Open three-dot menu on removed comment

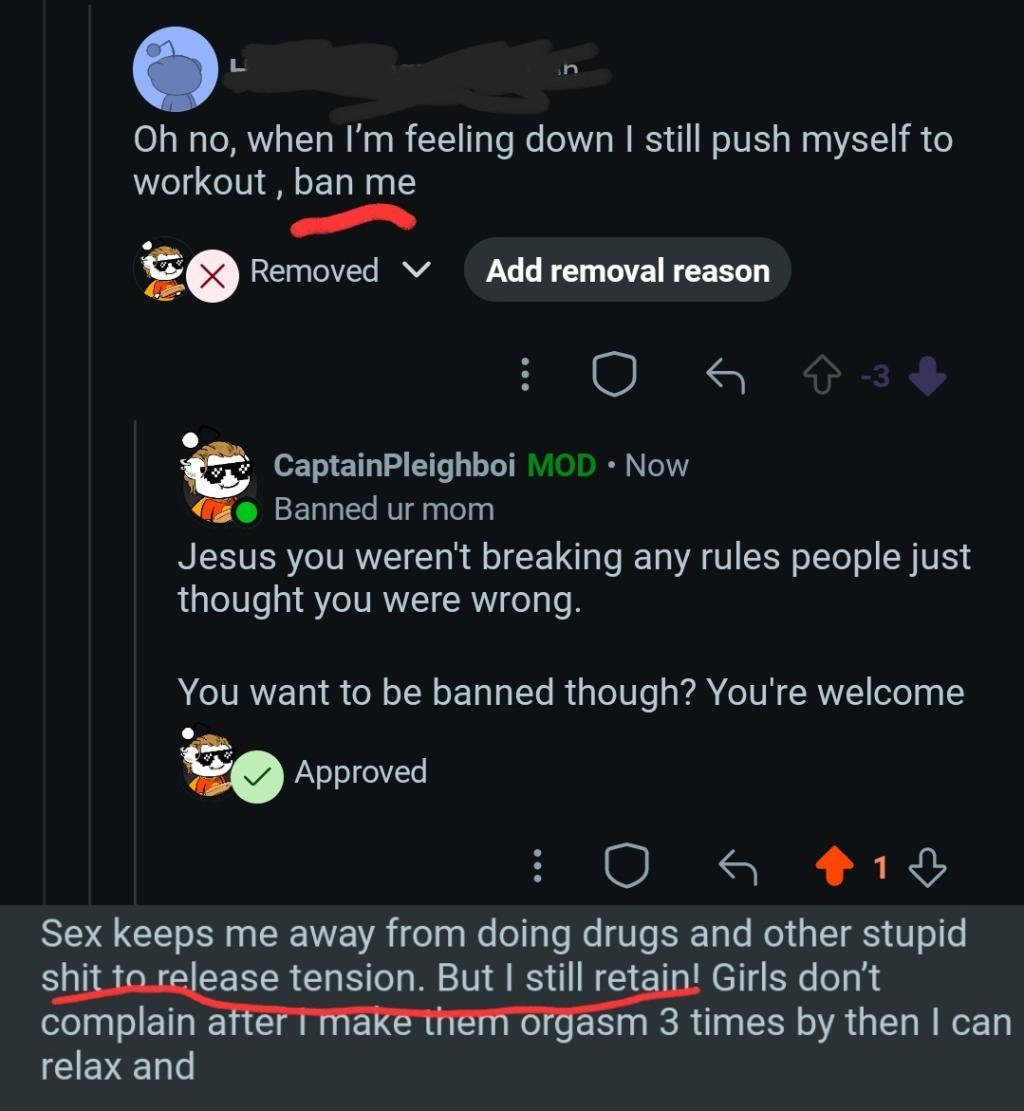(523, 374)
